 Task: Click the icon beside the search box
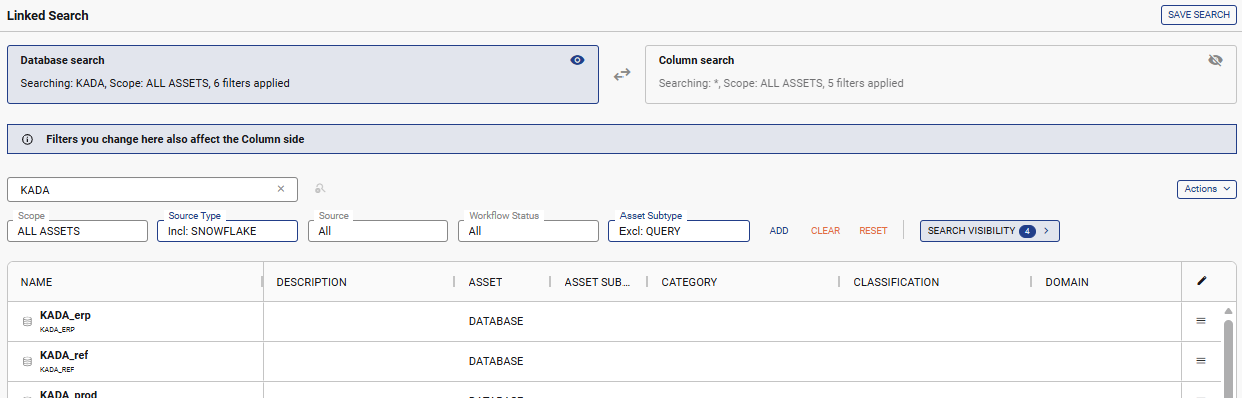pyautogui.click(x=320, y=189)
